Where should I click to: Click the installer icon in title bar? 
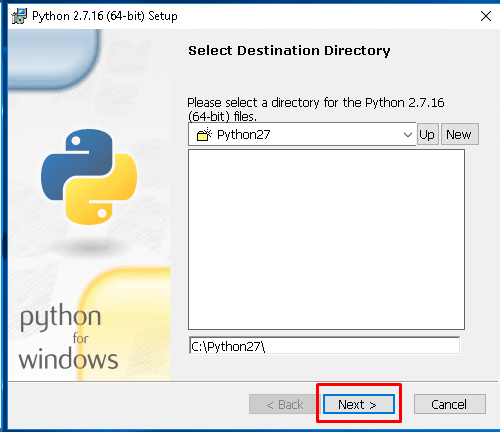pos(19,16)
